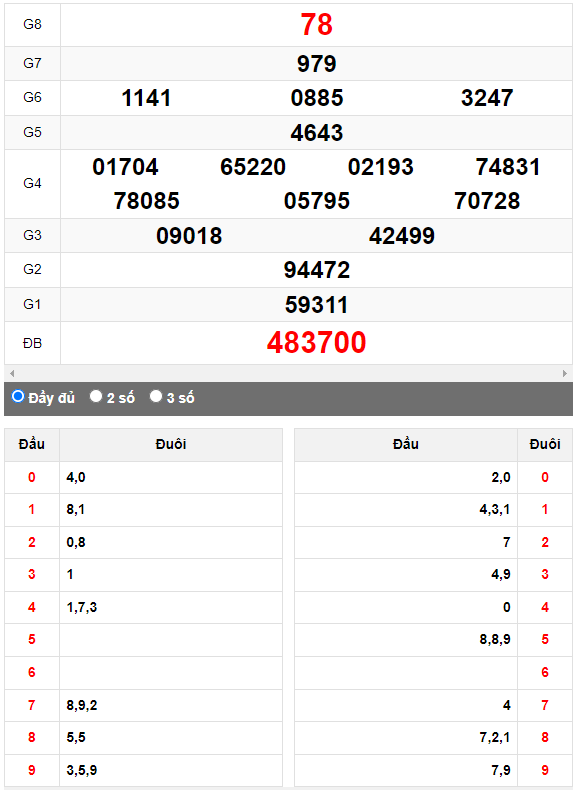The width and height of the screenshot is (577, 790).
Task: Click the G8 prize number 78
Action: pos(316,24)
